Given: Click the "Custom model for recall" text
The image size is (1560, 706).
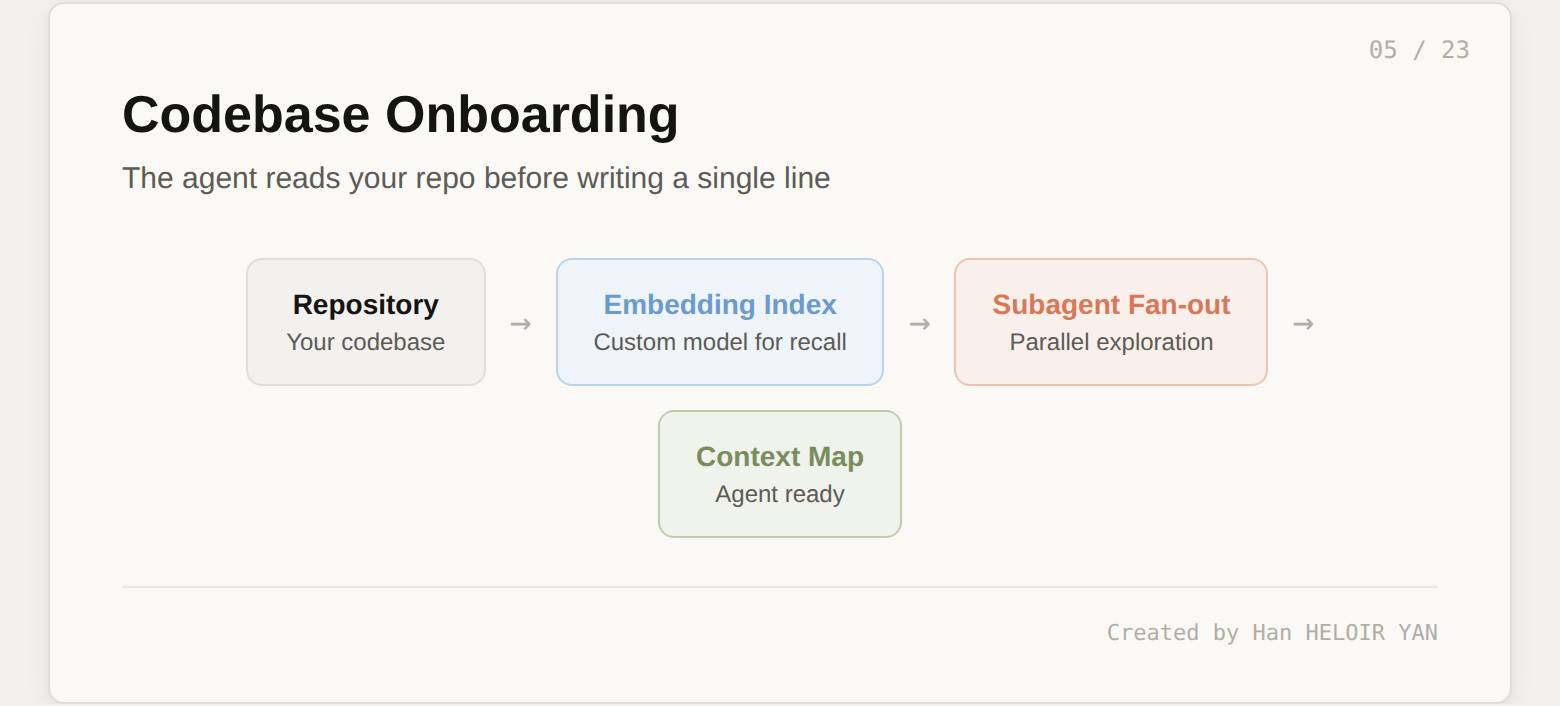Looking at the screenshot, I should click(720, 342).
